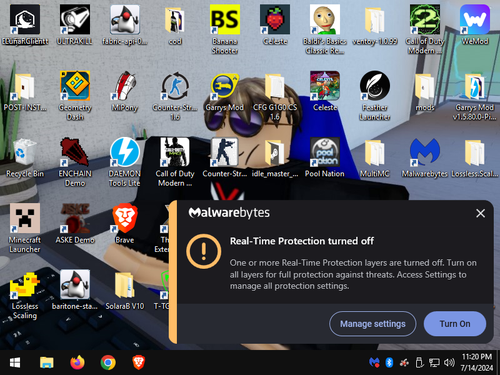
Task: Open the MiPony desktop shortcut
Action: (125, 92)
